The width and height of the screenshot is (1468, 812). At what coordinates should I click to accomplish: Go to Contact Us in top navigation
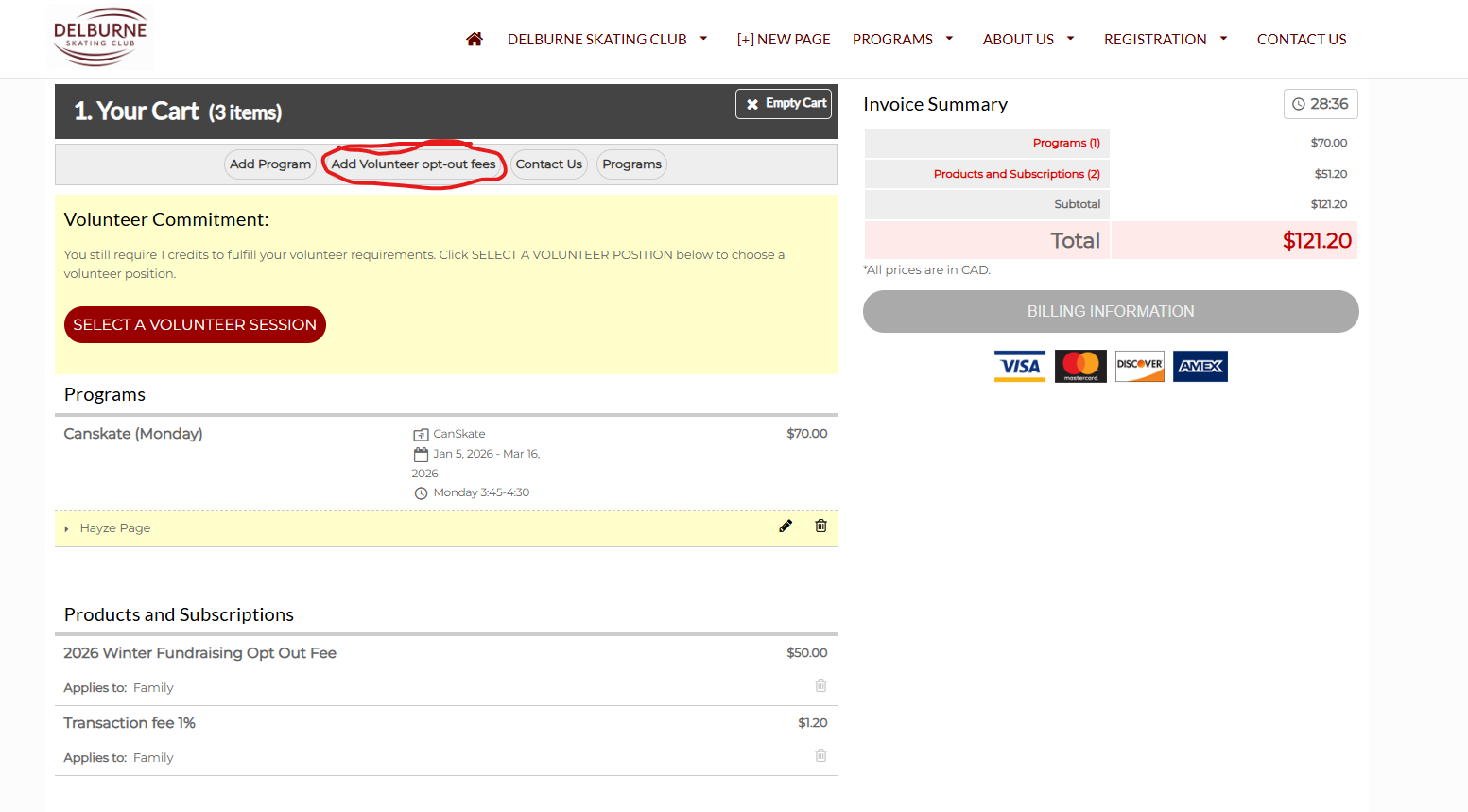(1301, 39)
